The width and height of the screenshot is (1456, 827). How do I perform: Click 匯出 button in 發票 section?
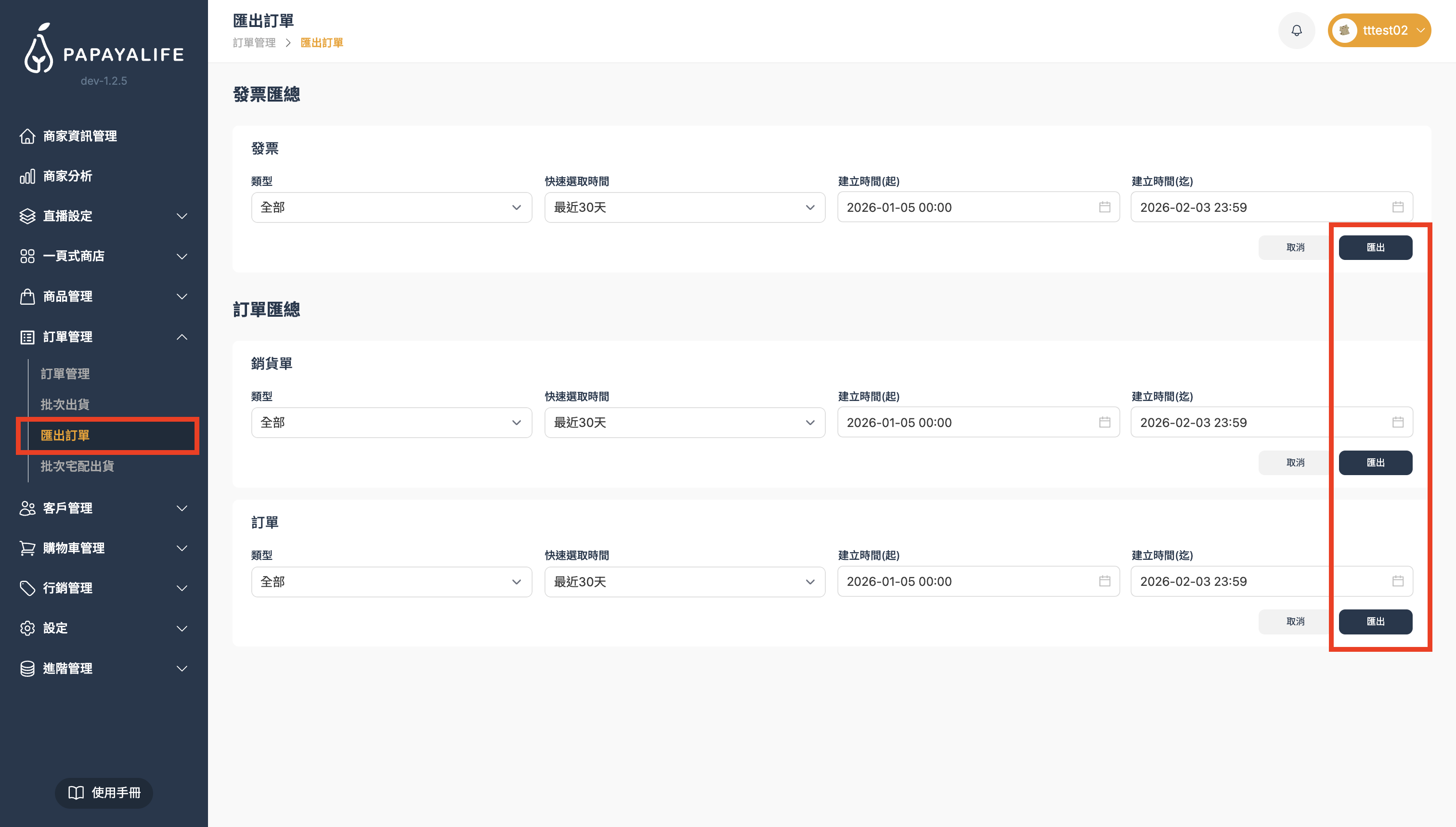tap(1375, 247)
